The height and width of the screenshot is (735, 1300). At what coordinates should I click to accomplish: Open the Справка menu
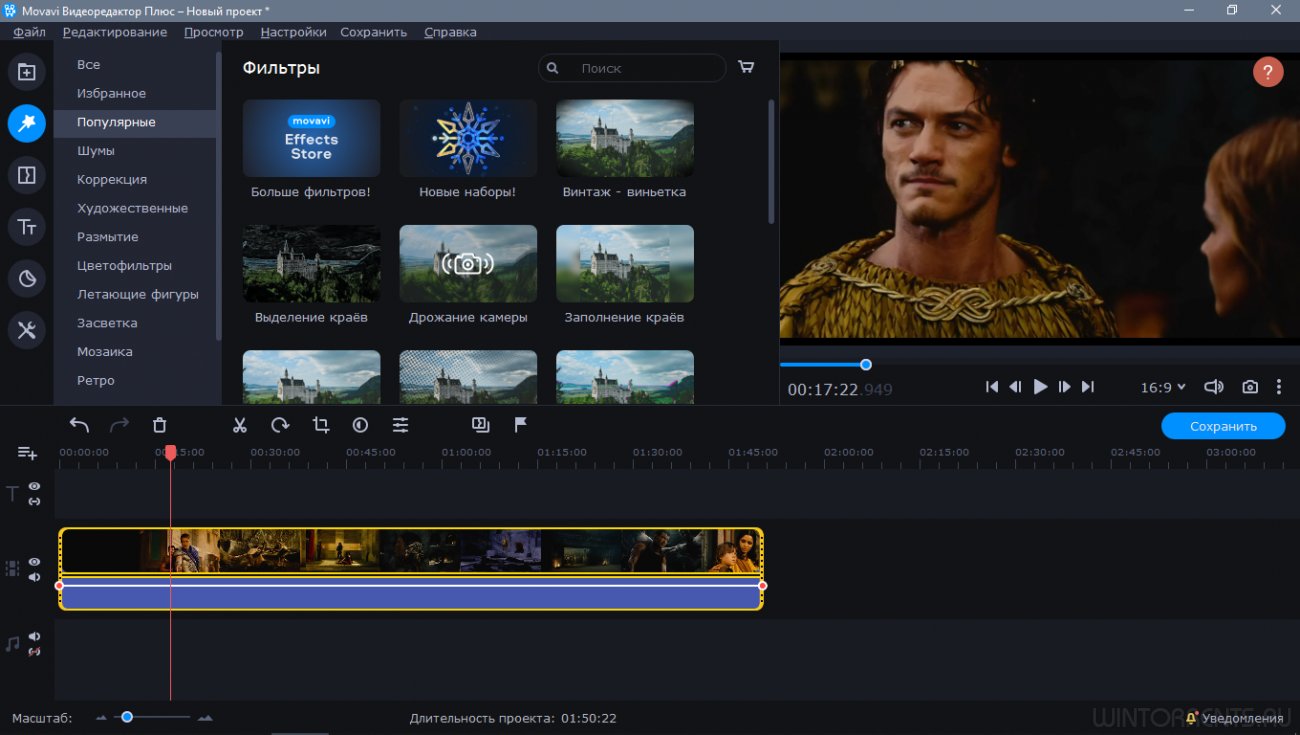point(450,32)
